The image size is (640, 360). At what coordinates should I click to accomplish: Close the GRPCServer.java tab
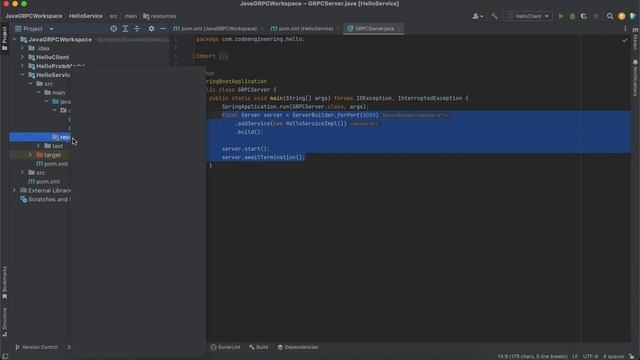click(399, 29)
